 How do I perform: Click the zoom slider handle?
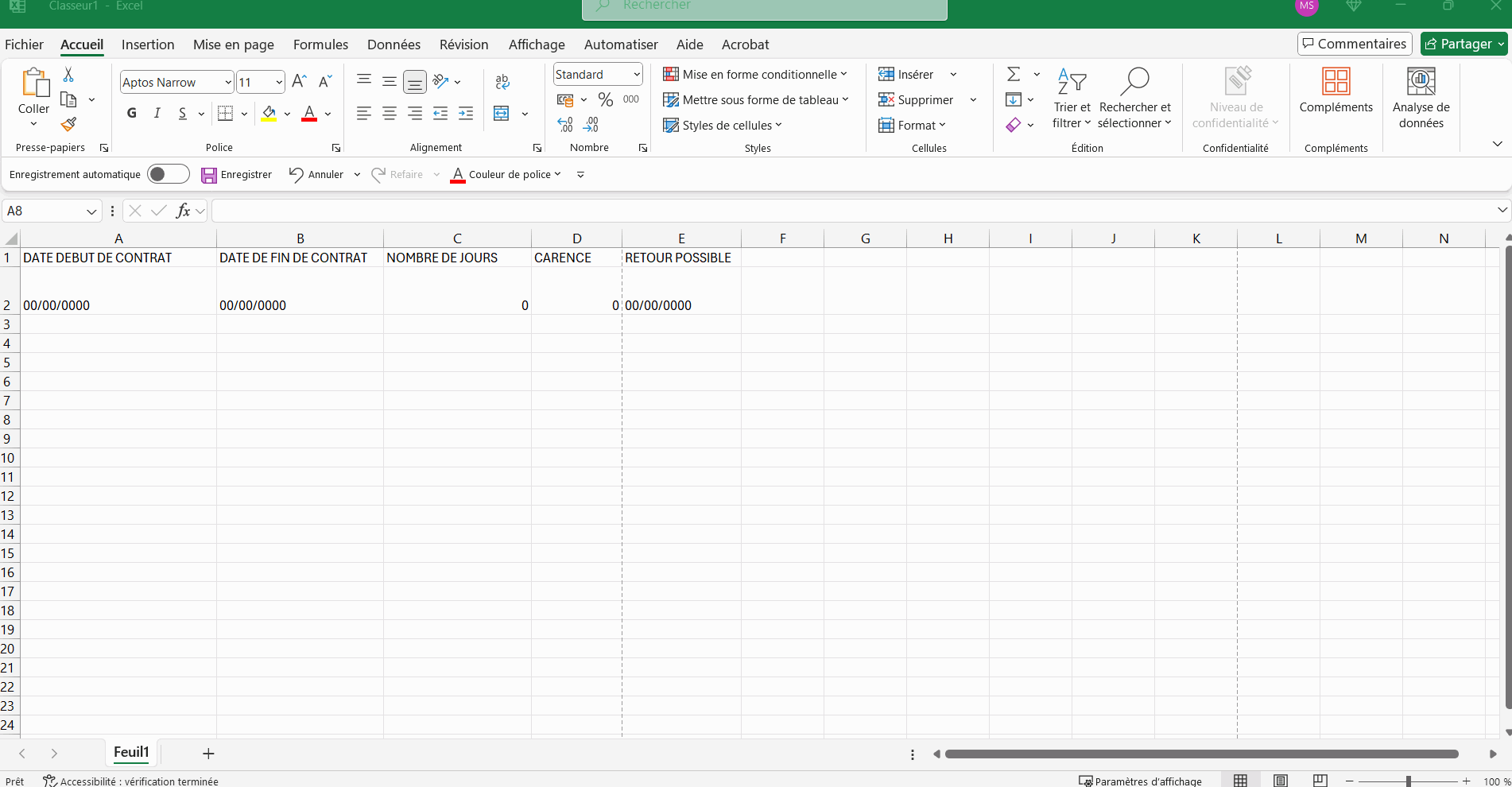point(1408,781)
